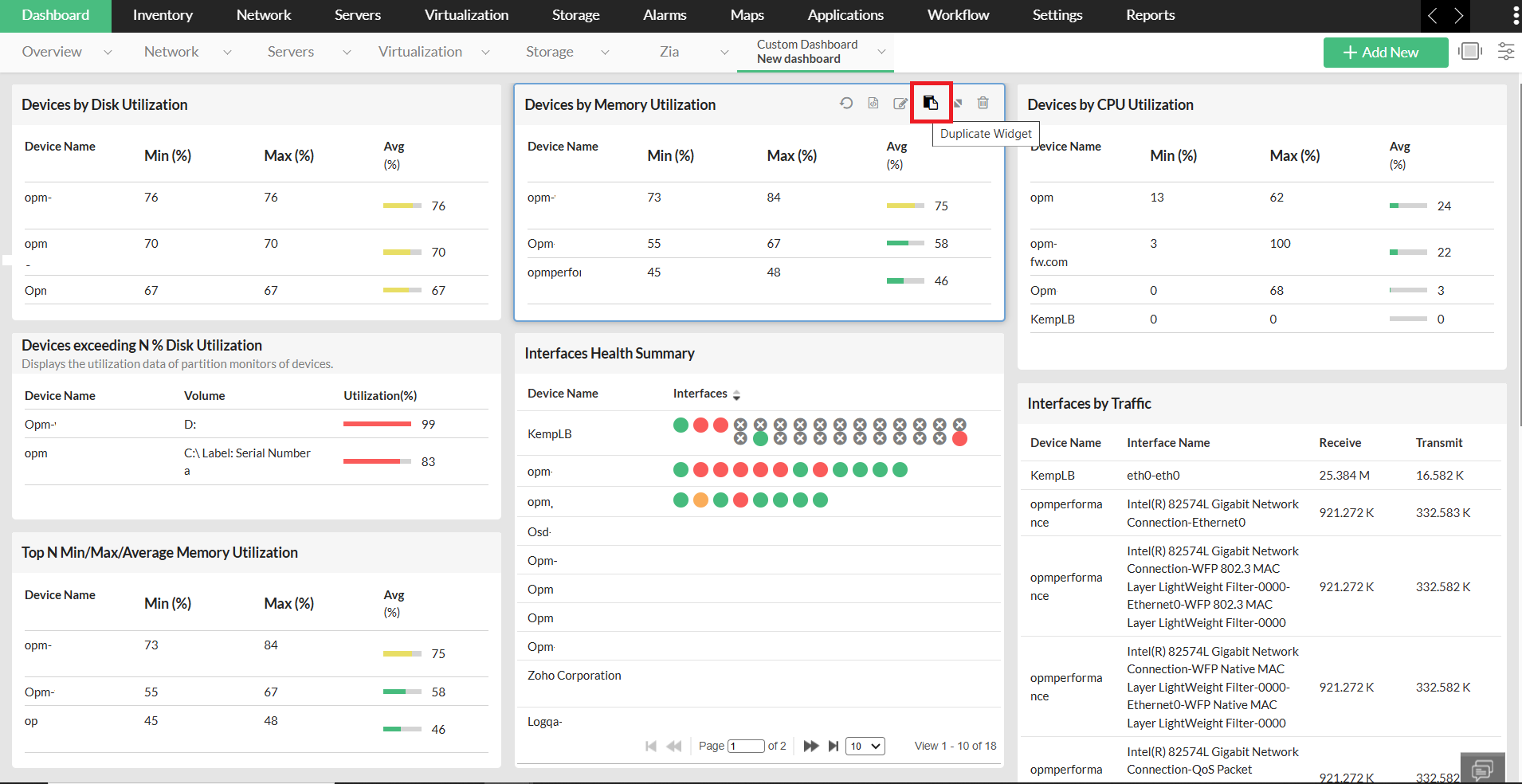Image resolution: width=1522 pixels, height=784 pixels.
Task: Click the full-screen view icon beside Add New
Action: (1469, 52)
